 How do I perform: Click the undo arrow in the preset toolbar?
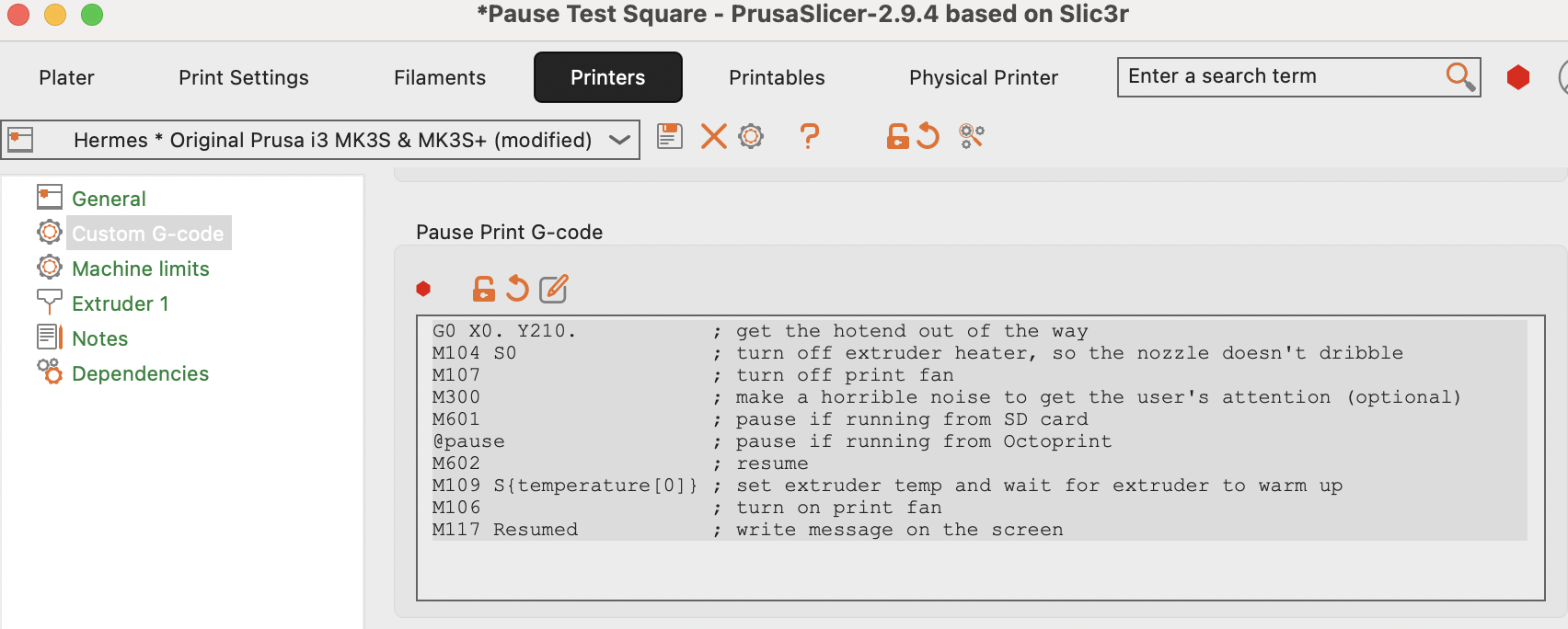coord(928,137)
